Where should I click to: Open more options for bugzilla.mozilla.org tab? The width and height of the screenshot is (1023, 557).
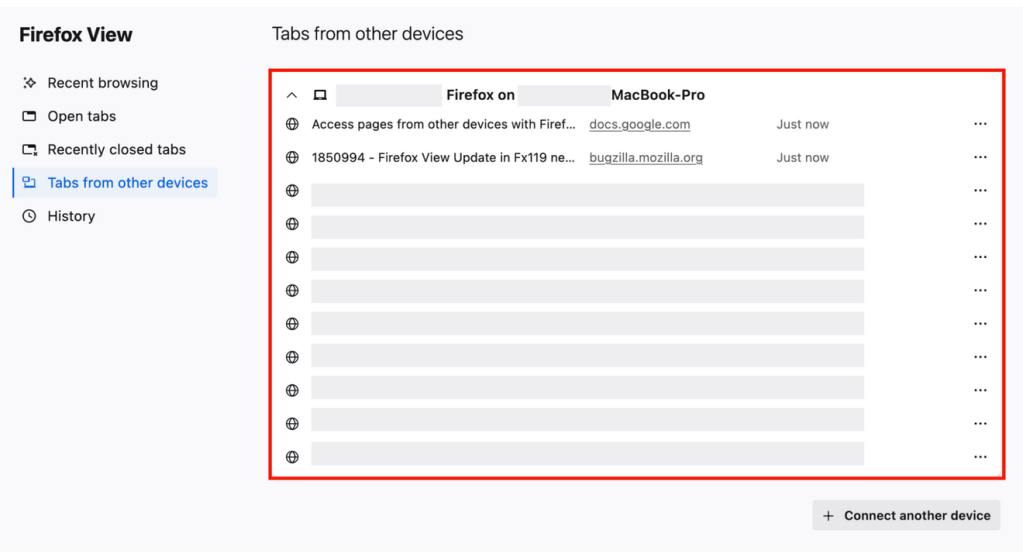click(x=980, y=158)
